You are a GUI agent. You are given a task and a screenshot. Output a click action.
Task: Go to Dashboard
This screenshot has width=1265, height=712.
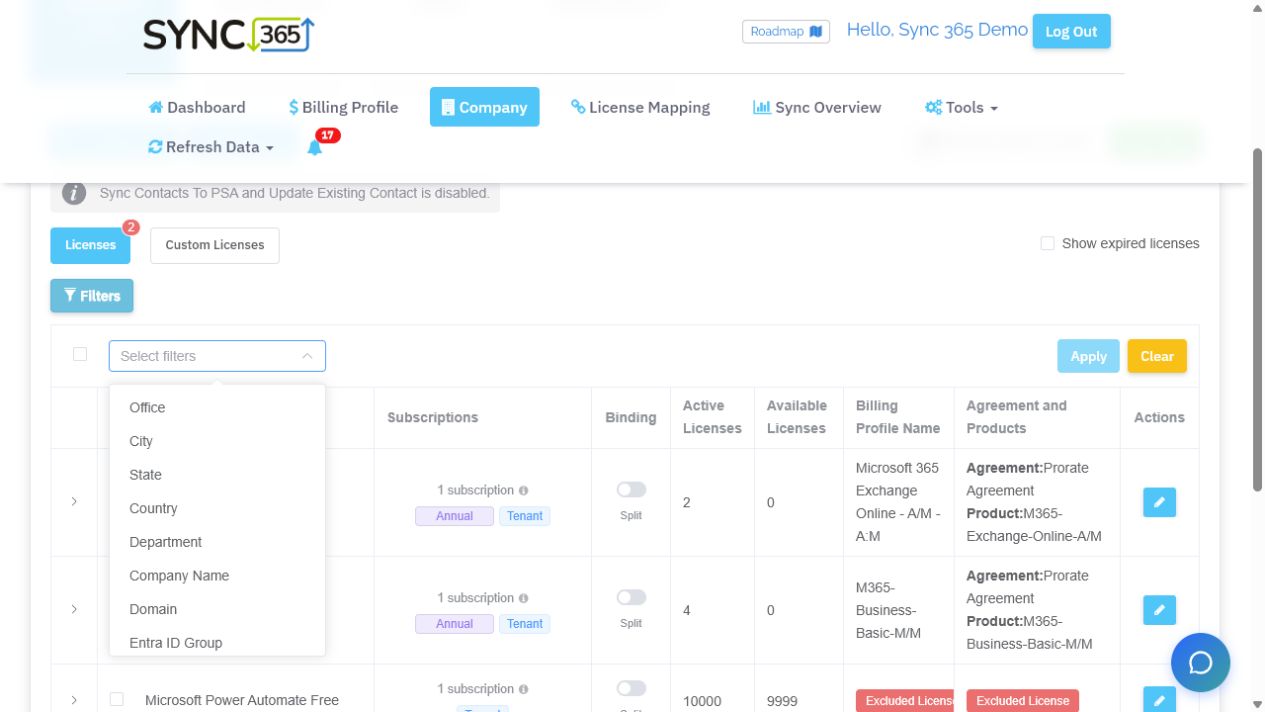tap(197, 107)
